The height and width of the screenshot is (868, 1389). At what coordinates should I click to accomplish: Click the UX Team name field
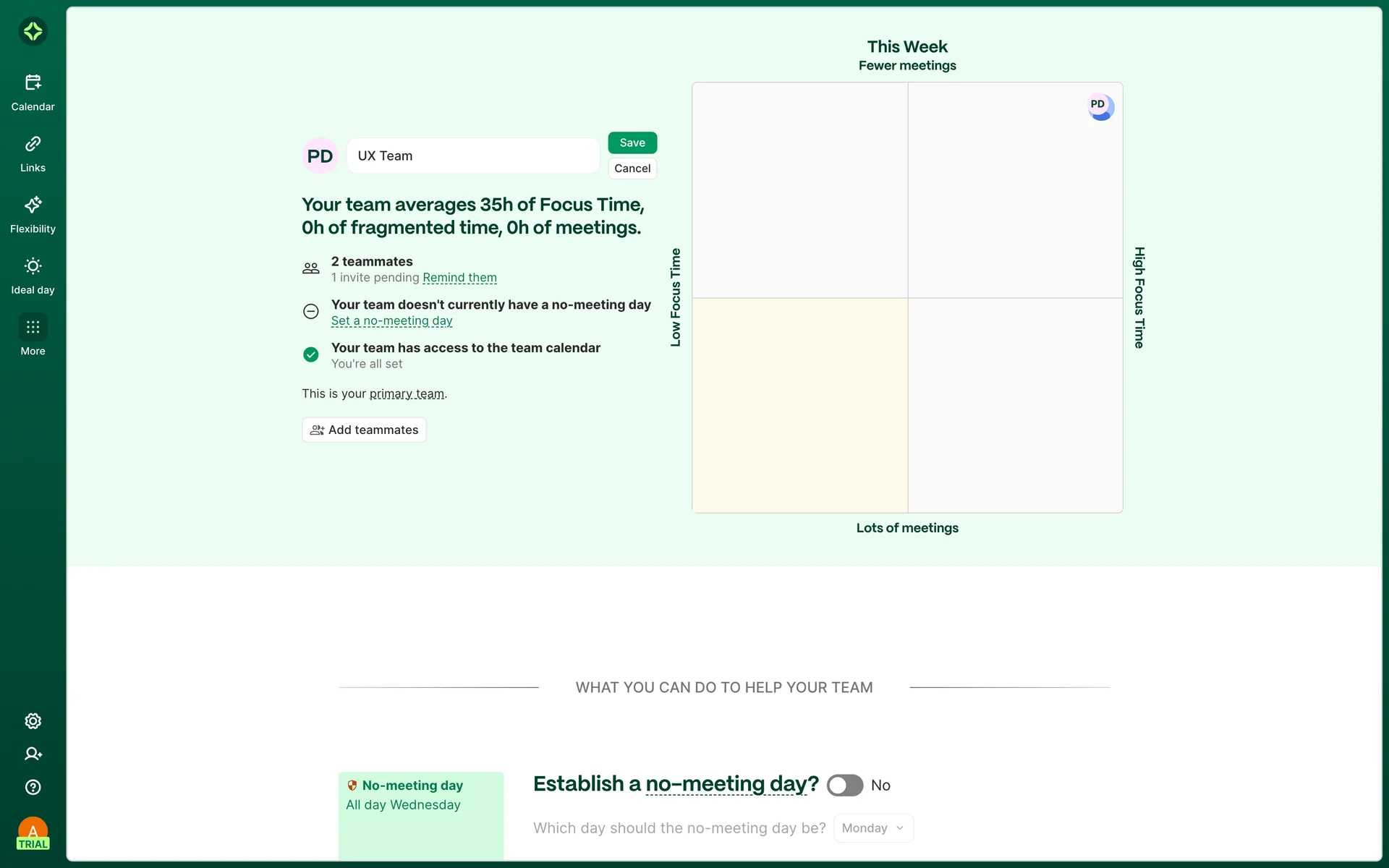[472, 156]
